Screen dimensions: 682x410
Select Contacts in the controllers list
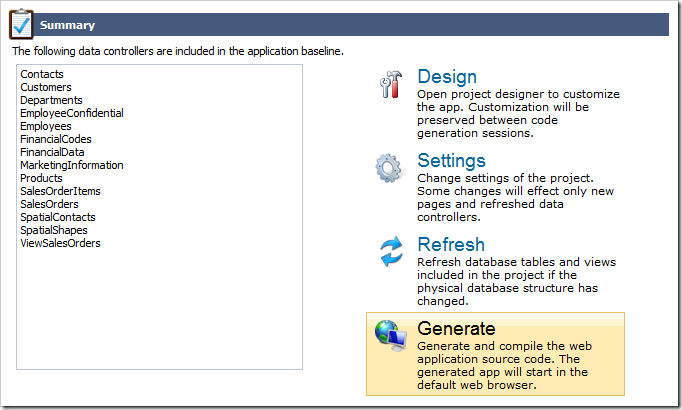(x=42, y=74)
